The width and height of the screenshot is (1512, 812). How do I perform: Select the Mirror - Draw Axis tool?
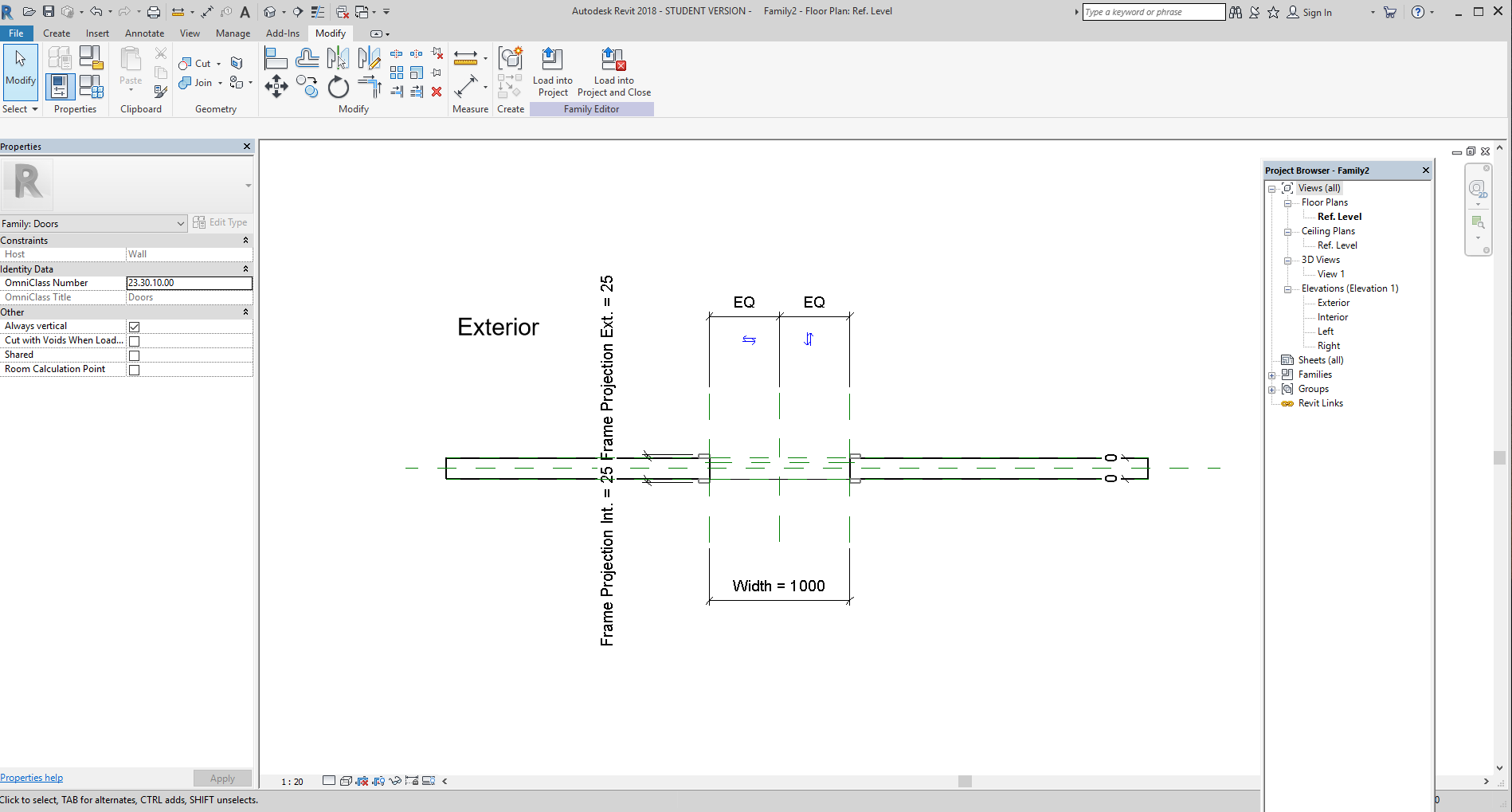point(369,58)
